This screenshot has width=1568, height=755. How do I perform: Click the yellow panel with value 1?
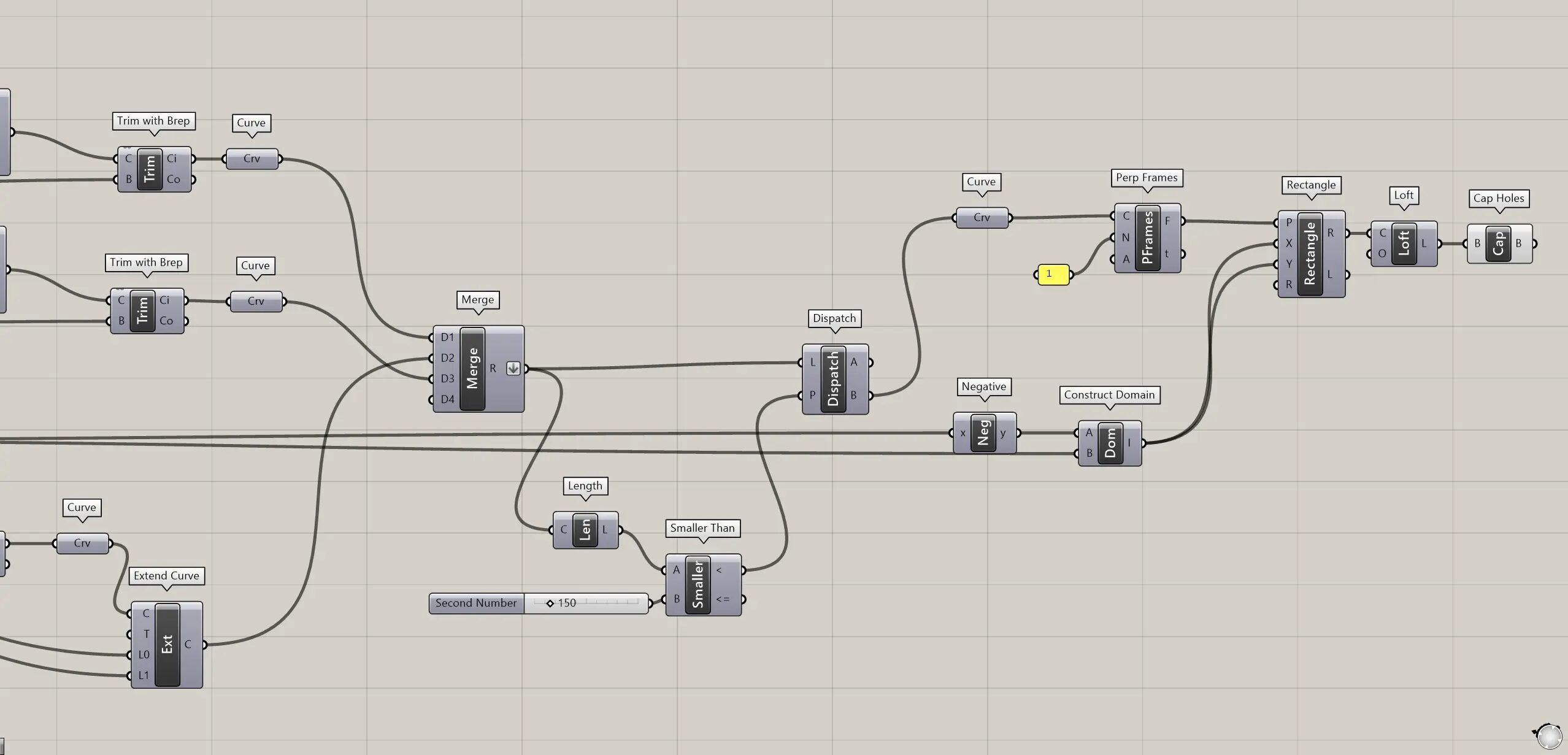(x=1053, y=274)
